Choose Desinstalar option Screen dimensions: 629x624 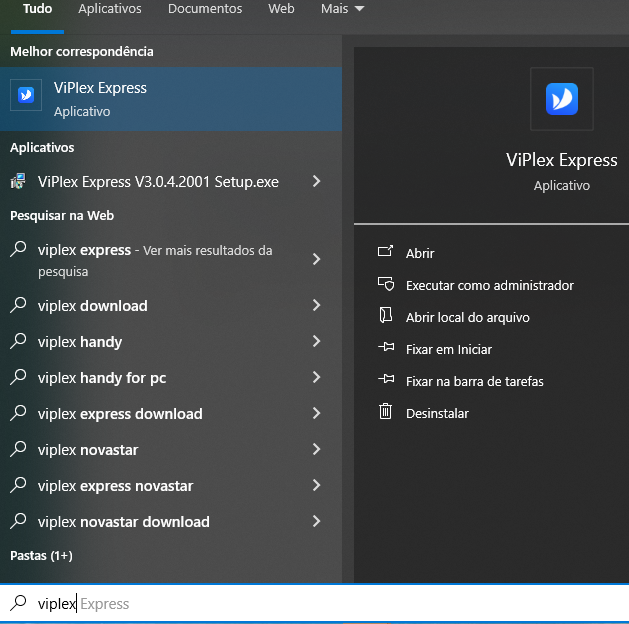[x=437, y=413]
